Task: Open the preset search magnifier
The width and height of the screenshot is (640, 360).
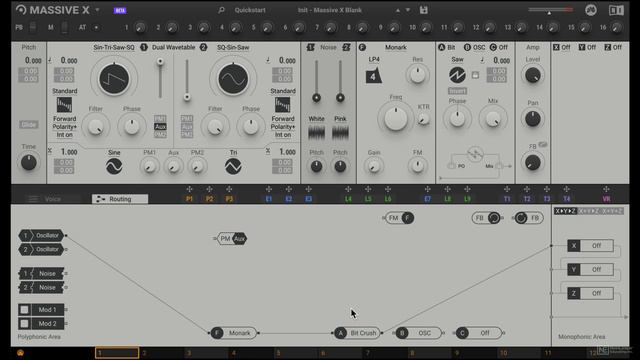Action: pyautogui.click(x=221, y=10)
